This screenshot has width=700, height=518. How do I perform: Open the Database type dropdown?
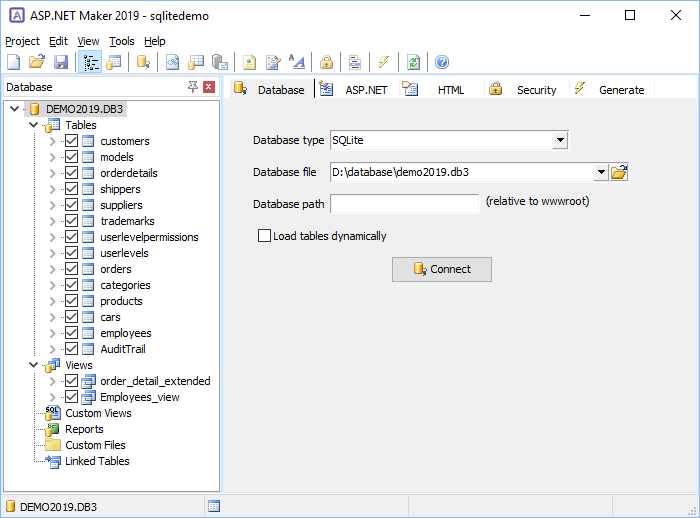tap(560, 140)
